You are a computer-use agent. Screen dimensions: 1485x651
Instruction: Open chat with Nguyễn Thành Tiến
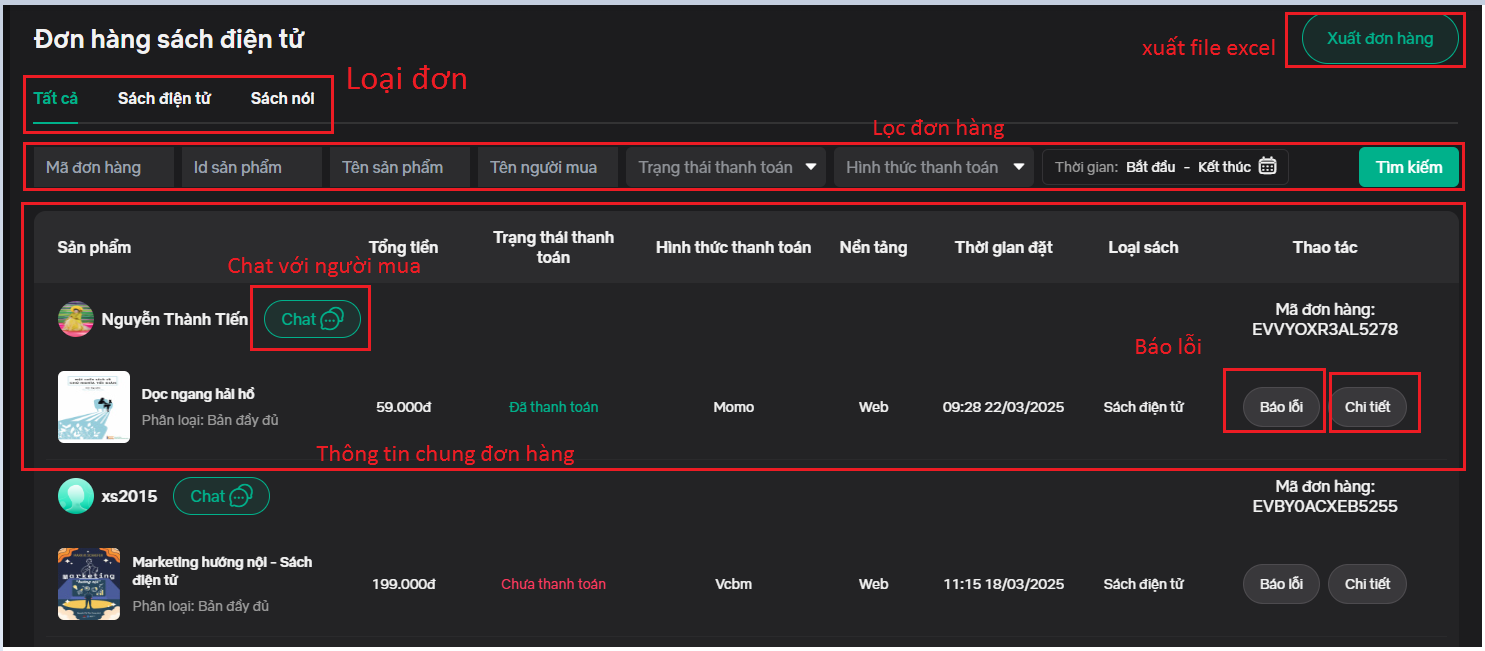(312, 319)
